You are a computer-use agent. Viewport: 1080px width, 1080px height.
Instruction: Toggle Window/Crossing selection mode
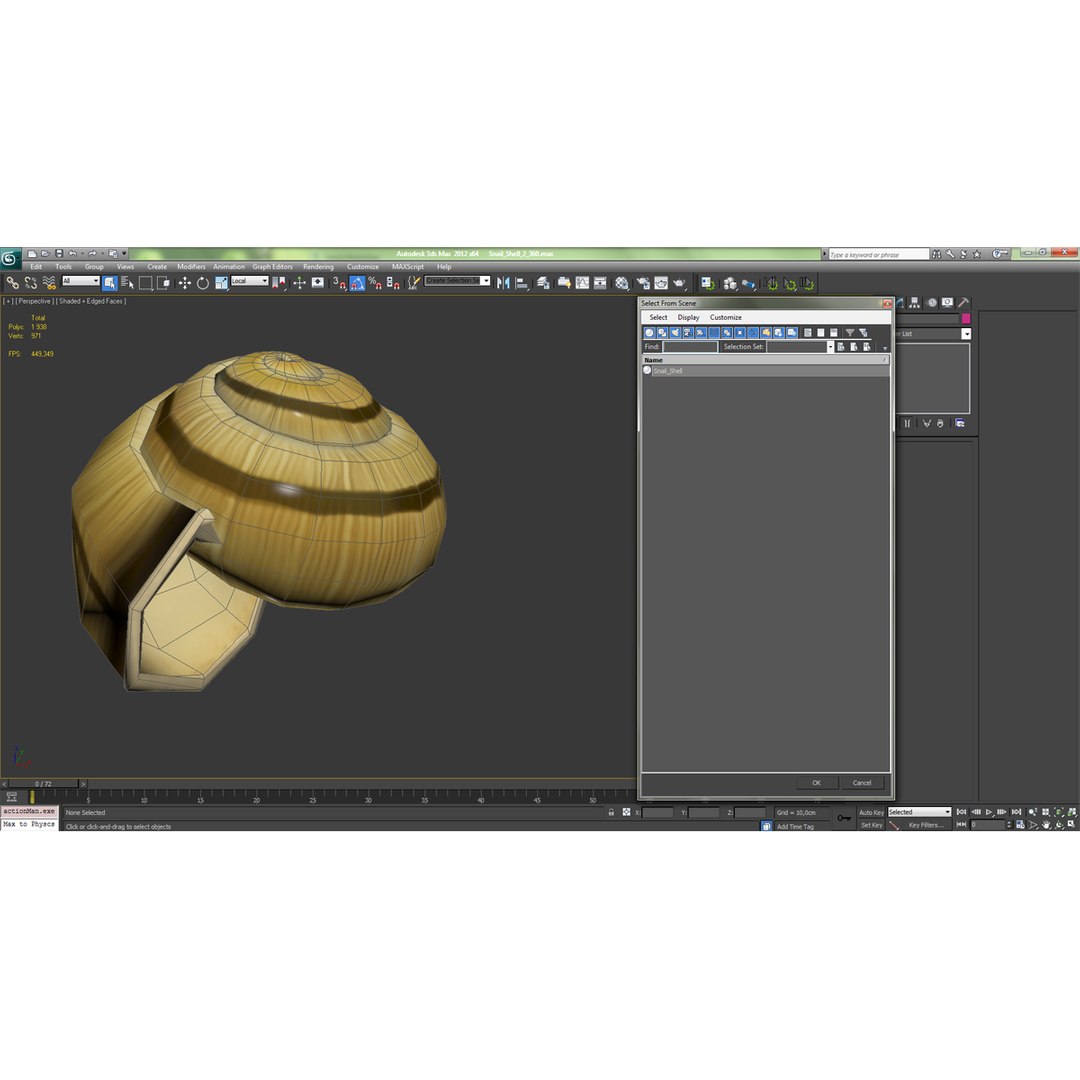pos(163,282)
